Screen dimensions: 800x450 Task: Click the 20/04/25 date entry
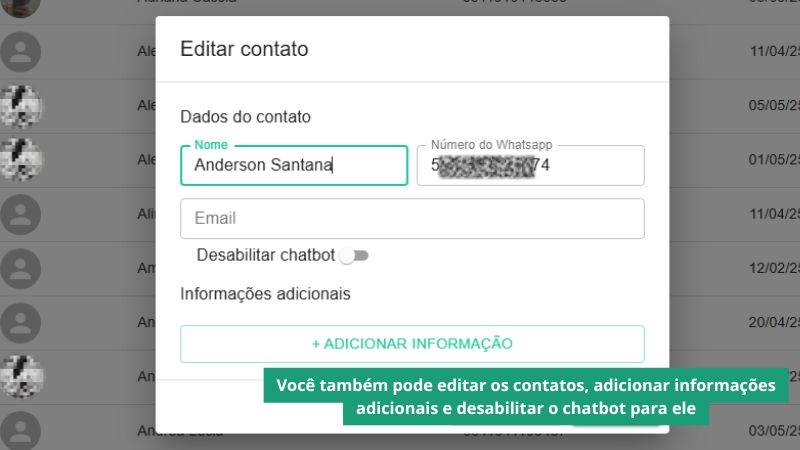[774, 322]
